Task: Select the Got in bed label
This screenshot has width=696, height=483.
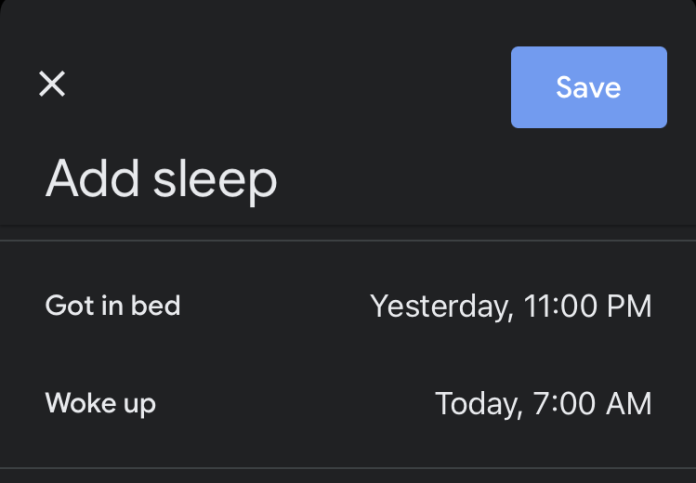Action: pos(113,305)
